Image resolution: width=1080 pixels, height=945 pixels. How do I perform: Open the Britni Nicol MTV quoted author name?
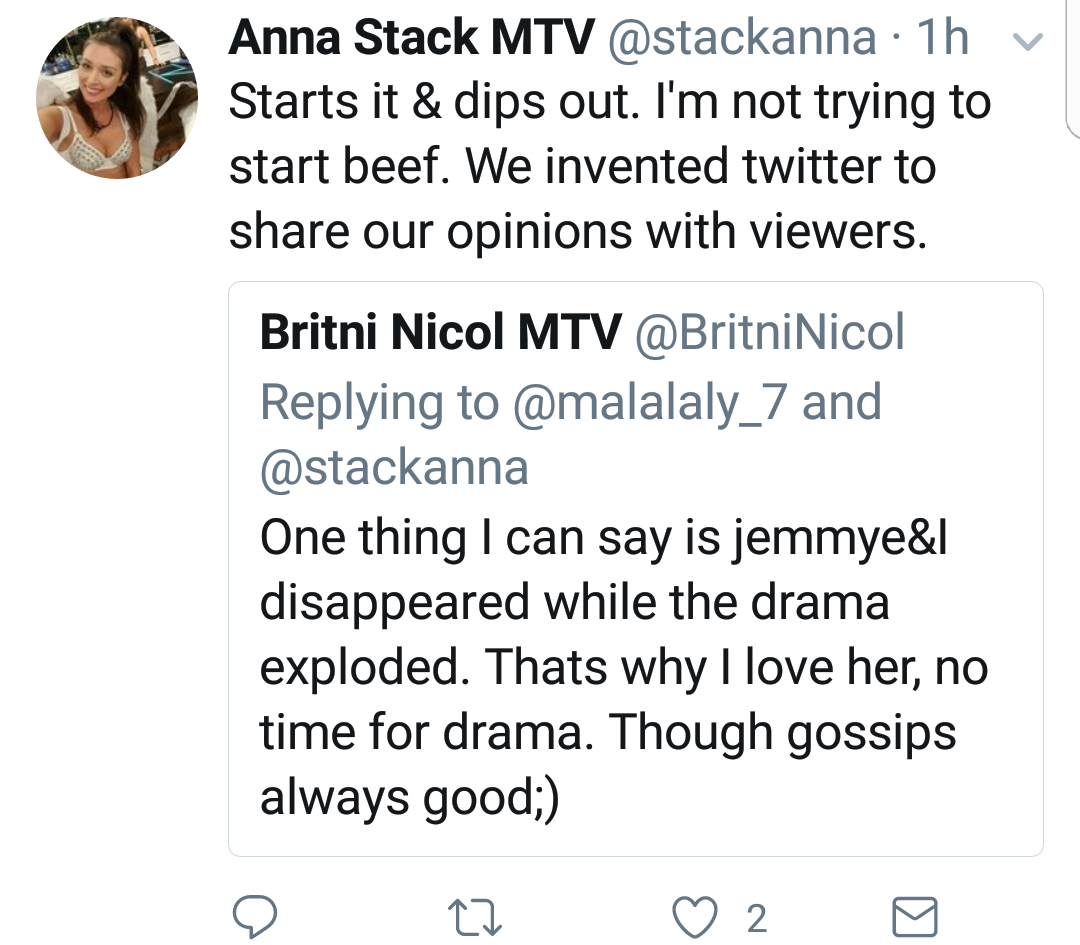(x=441, y=332)
